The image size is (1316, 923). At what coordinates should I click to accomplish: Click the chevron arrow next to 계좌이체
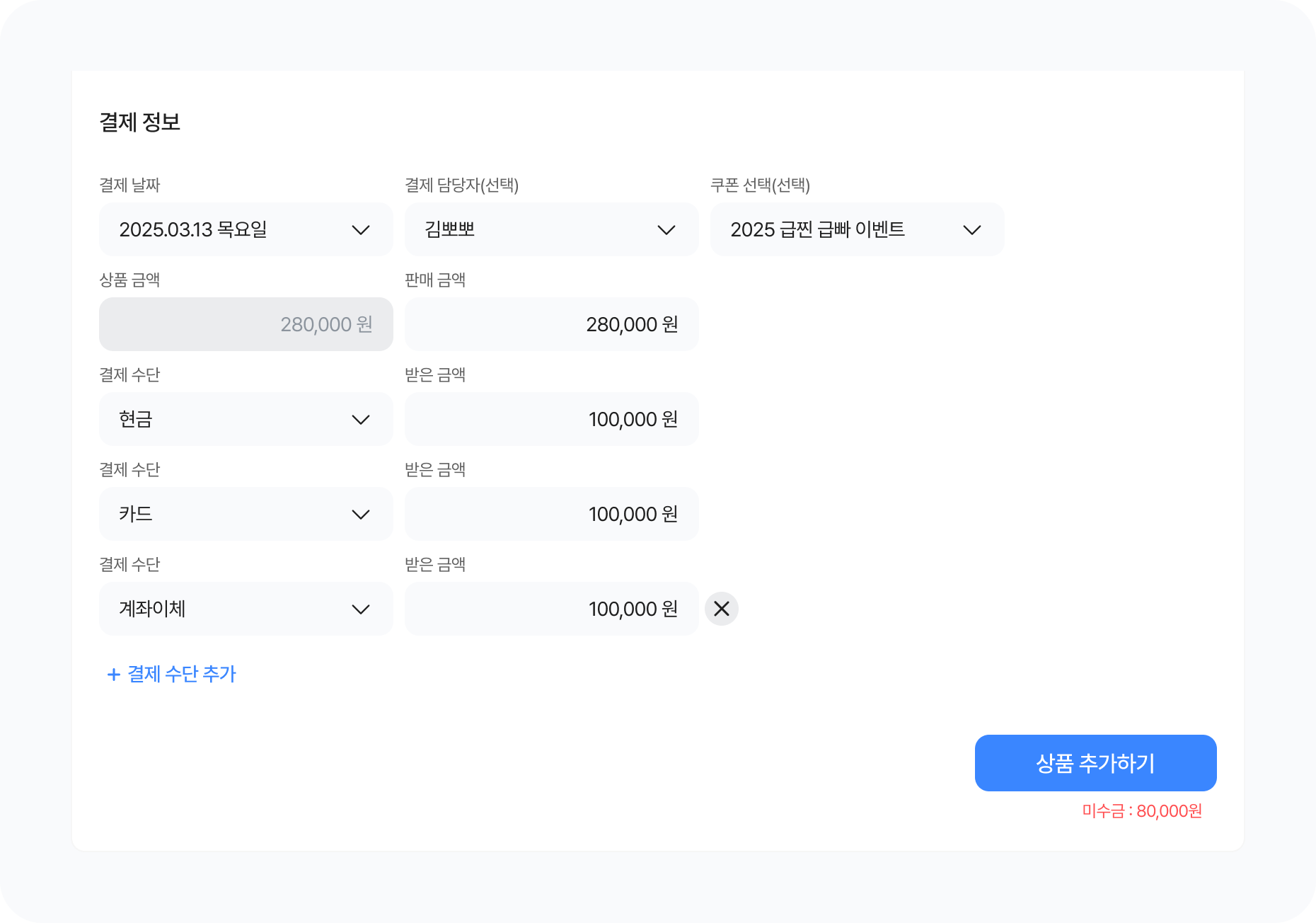[361, 609]
